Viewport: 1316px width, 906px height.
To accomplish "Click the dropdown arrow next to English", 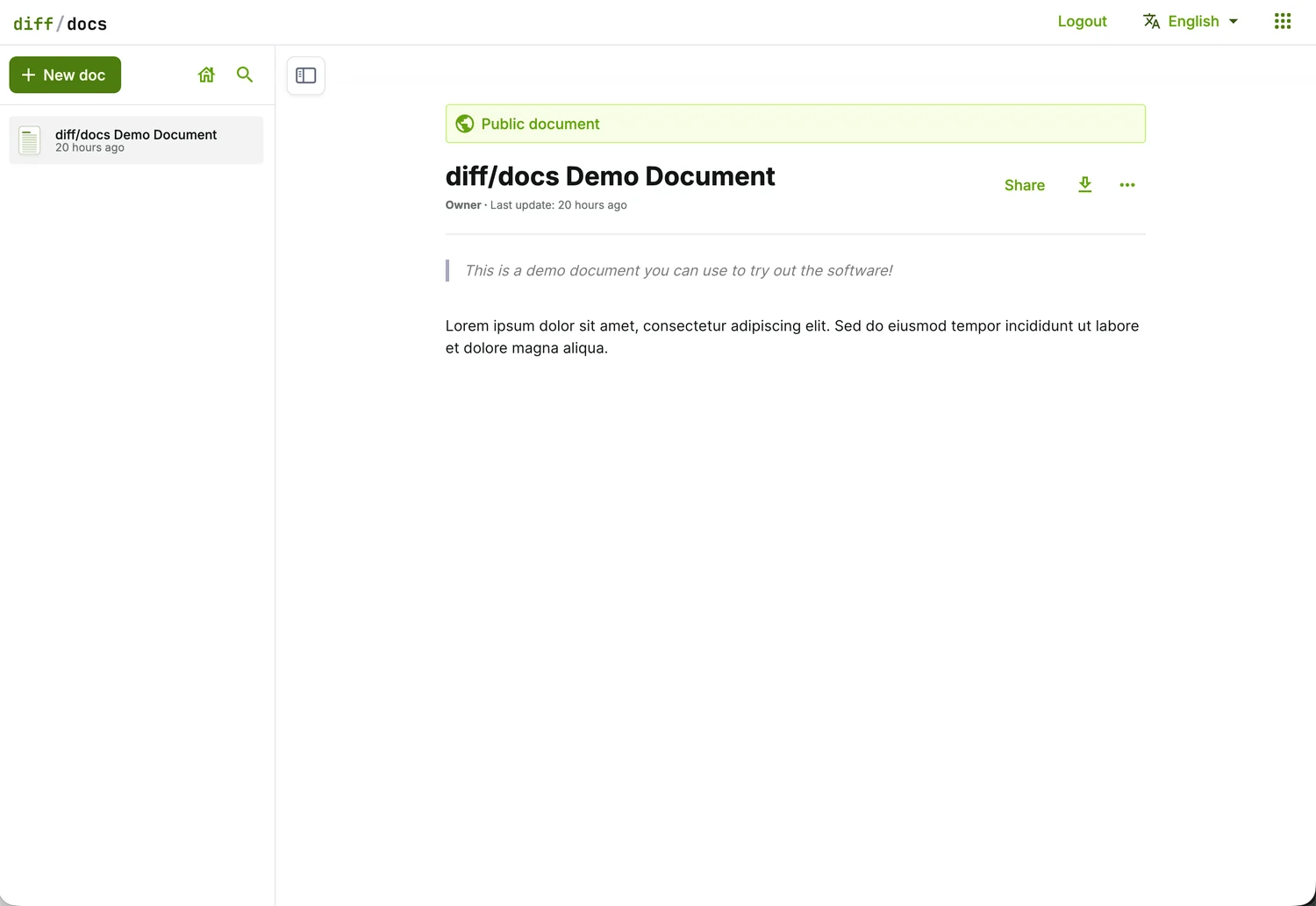I will (x=1234, y=21).
